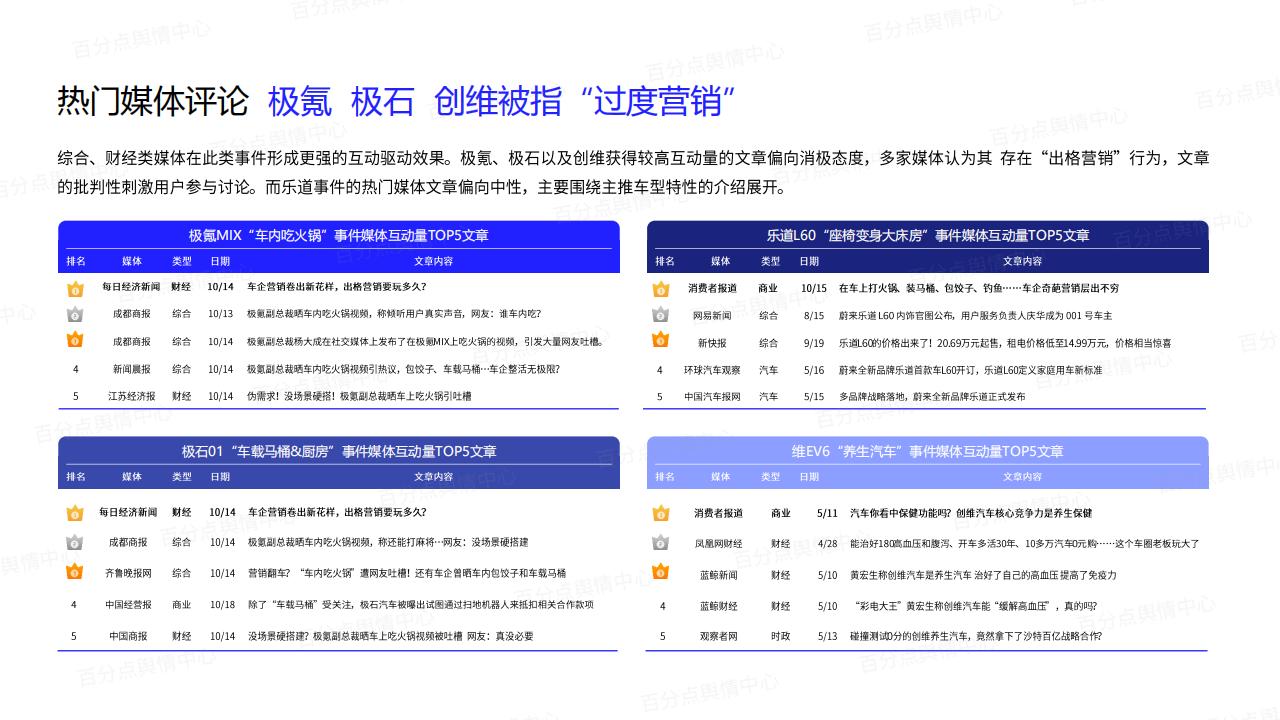Click 中国经营报 media cell
This screenshot has width=1280, height=720.
point(128,605)
